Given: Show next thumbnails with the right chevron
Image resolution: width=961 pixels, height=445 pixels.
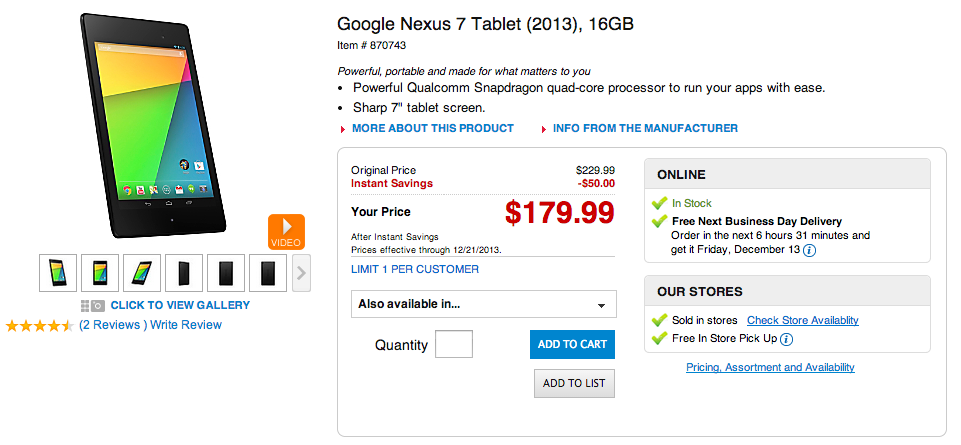Looking at the screenshot, I should (302, 273).
